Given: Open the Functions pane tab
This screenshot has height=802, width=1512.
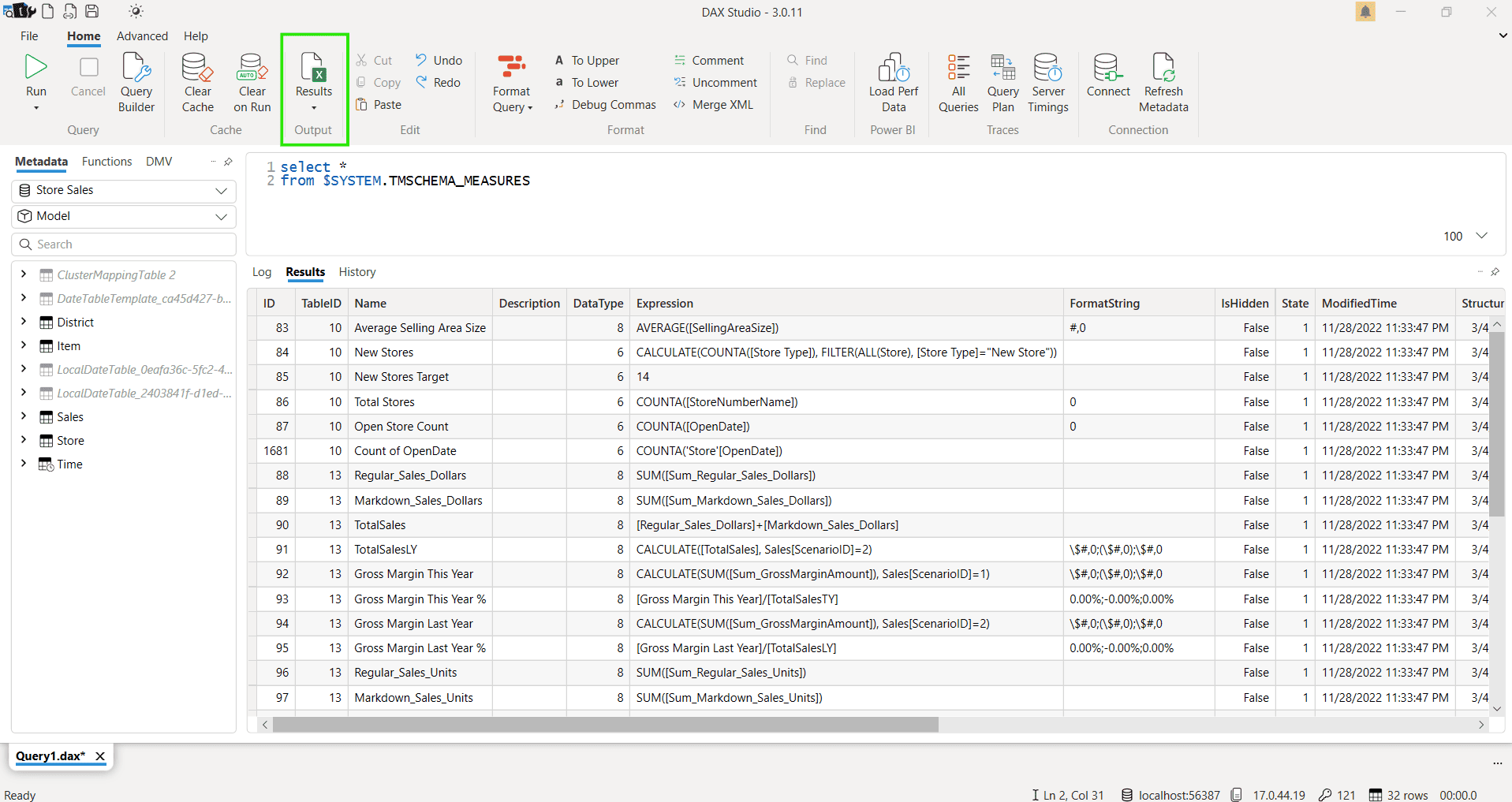Looking at the screenshot, I should (x=106, y=162).
